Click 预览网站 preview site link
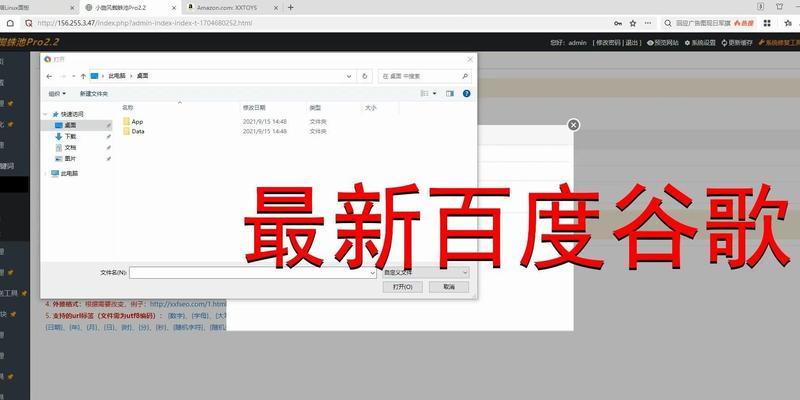Viewport: 800px width, 400px height. [663, 43]
